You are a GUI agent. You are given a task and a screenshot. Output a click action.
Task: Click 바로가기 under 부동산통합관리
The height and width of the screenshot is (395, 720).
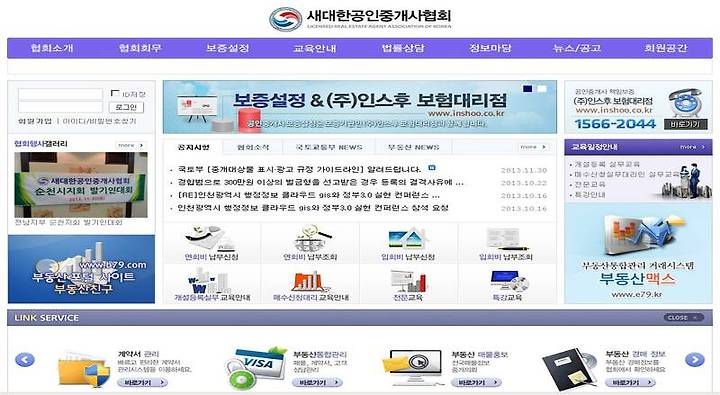(x=317, y=382)
